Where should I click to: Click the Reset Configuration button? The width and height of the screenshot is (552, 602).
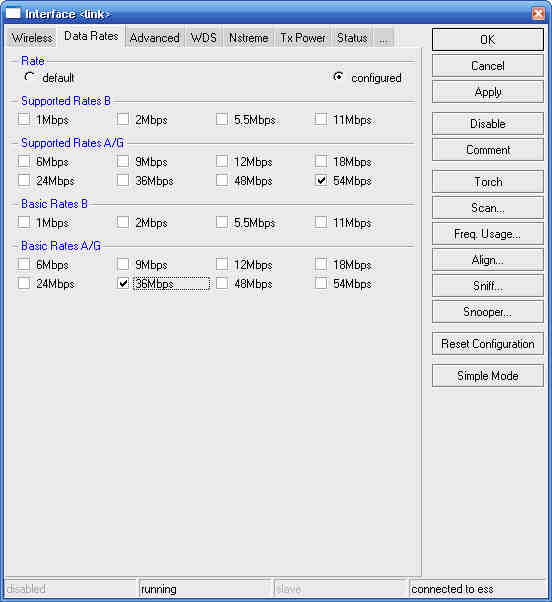point(488,344)
